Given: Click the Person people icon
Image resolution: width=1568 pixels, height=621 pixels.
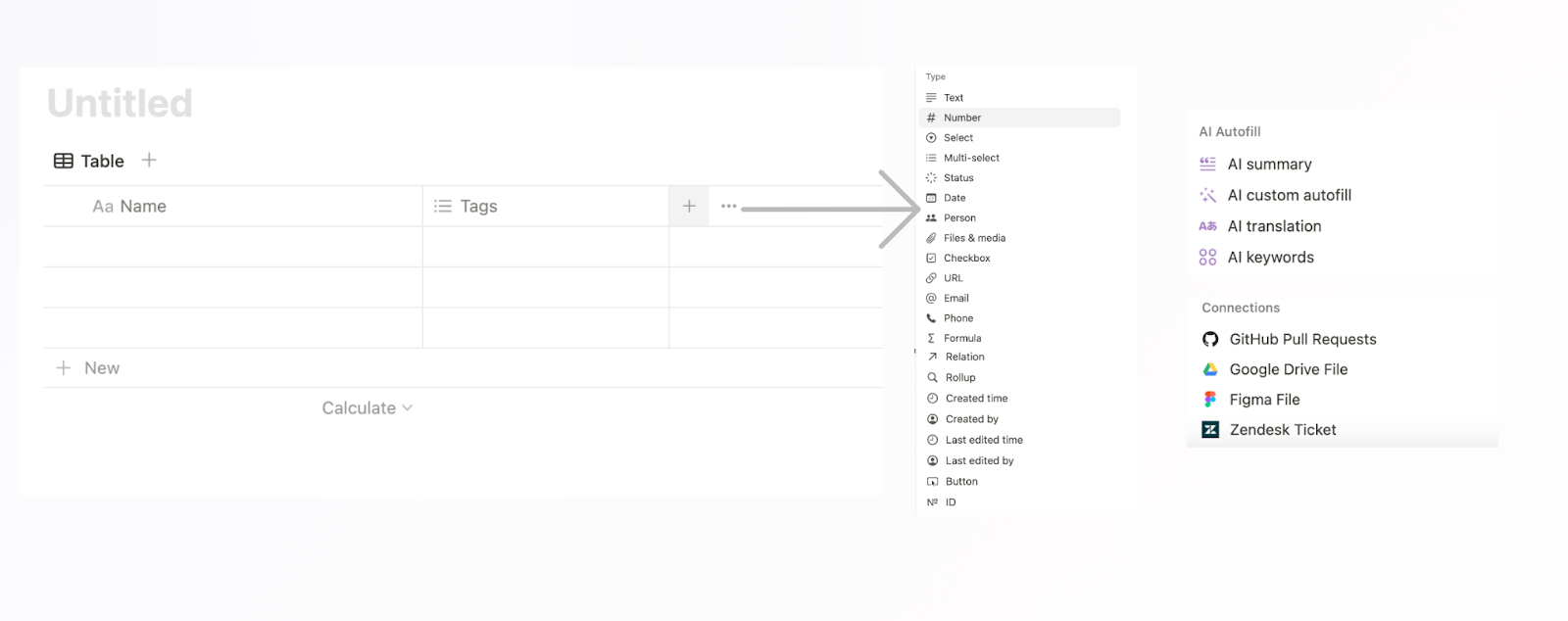Looking at the screenshot, I should tap(931, 218).
